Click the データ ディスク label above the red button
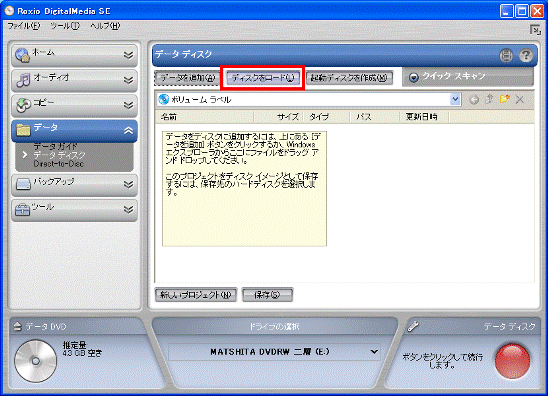 (x=509, y=326)
